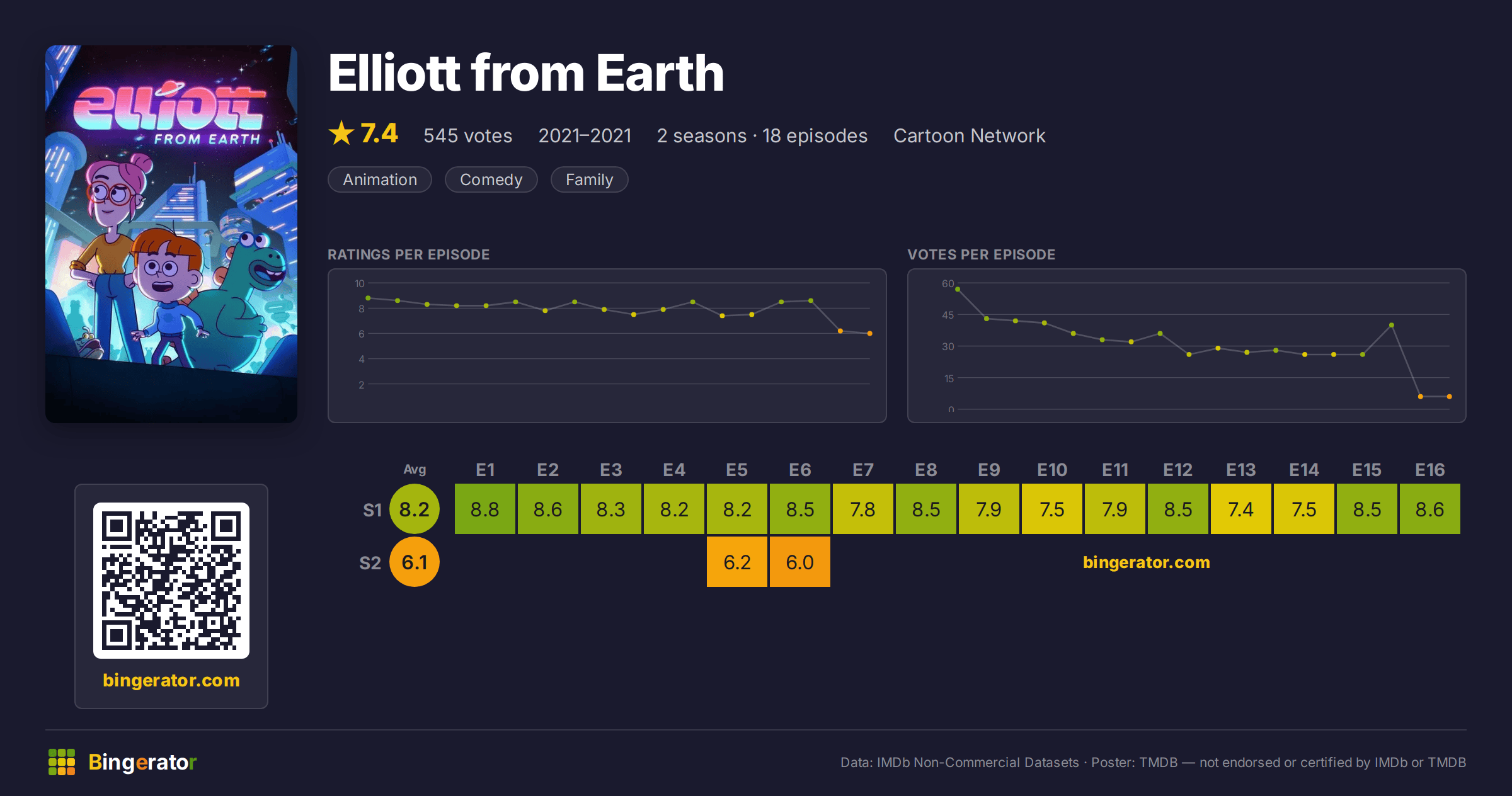Click the bingerator.com link beside season 2
1512x796 pixels.
point(1147,562)
